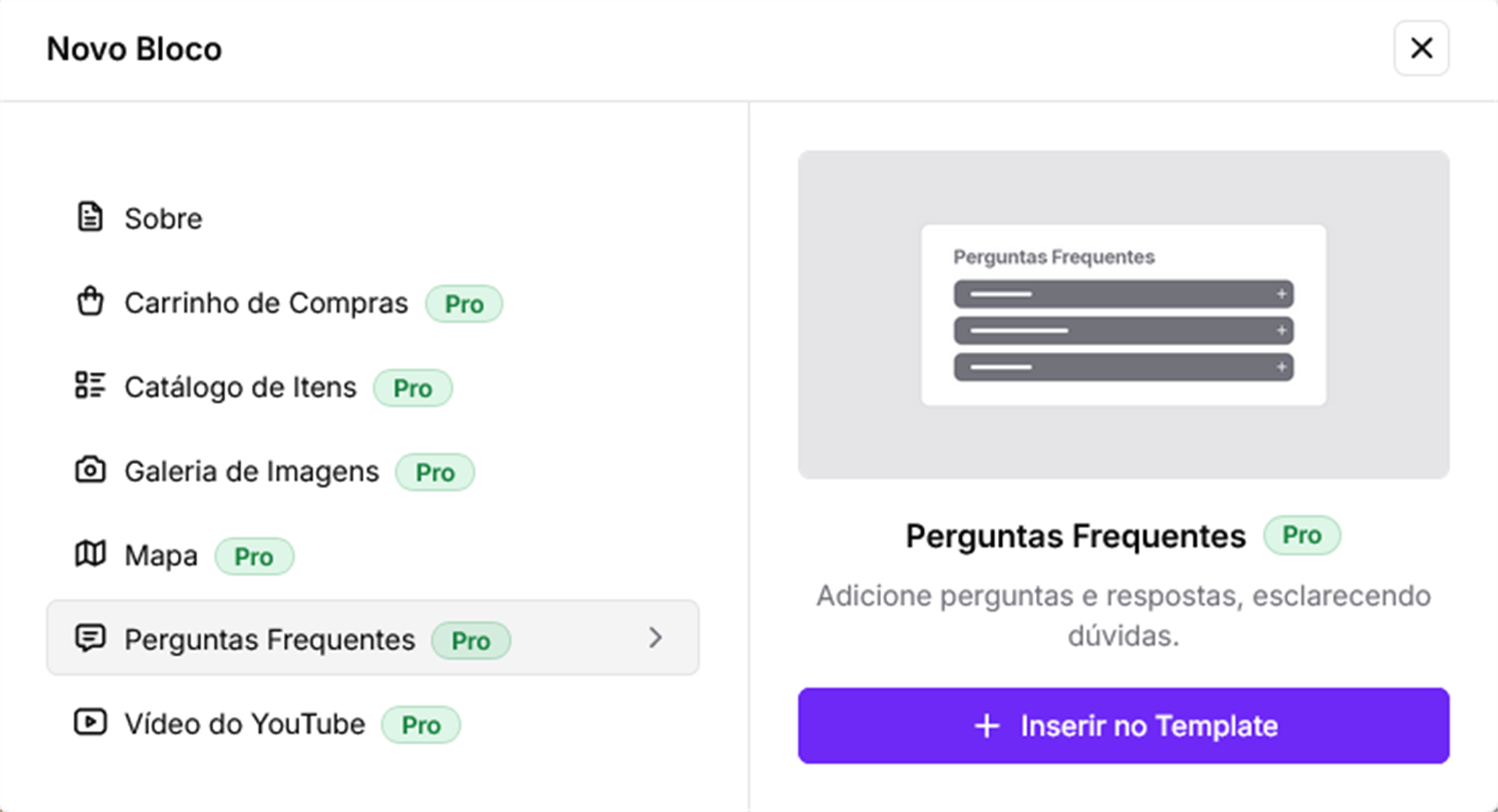
Task: Click the Perguntas Frequentes chat icon
Action: click(91, 638)
